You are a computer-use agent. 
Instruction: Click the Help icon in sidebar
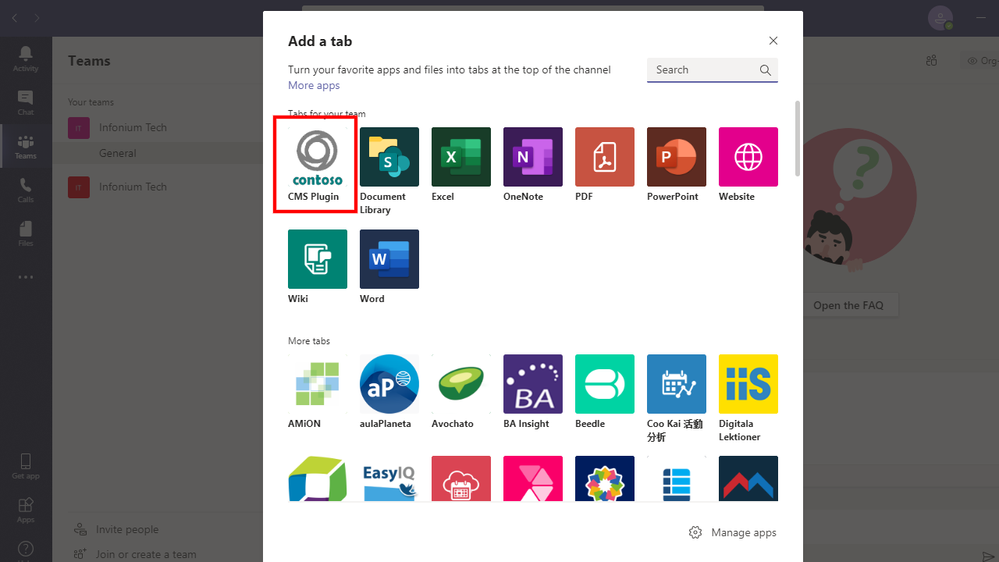coord(25,549)
